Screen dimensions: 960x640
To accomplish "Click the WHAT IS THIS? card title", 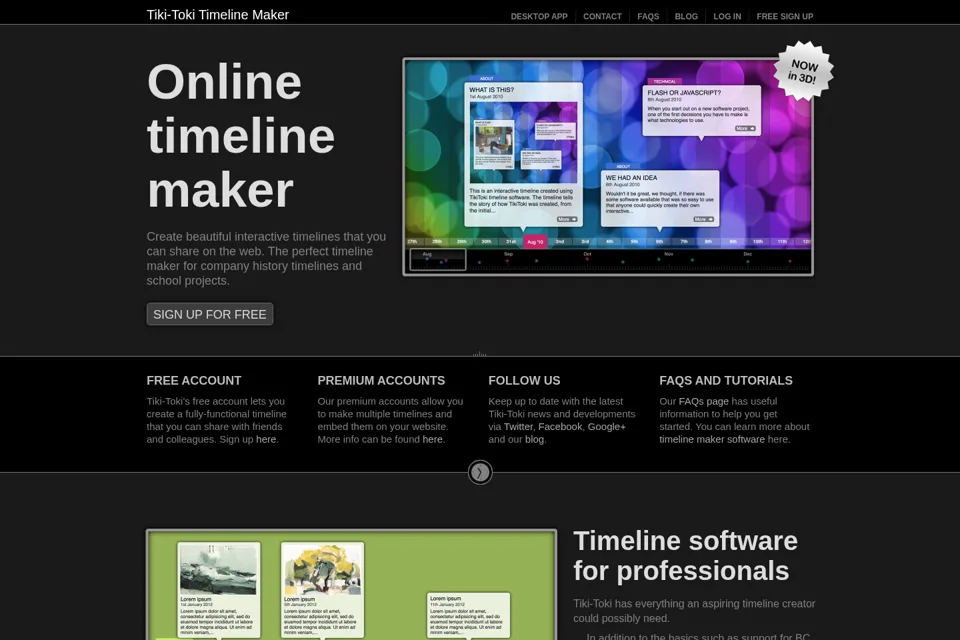I will point(492,89).
